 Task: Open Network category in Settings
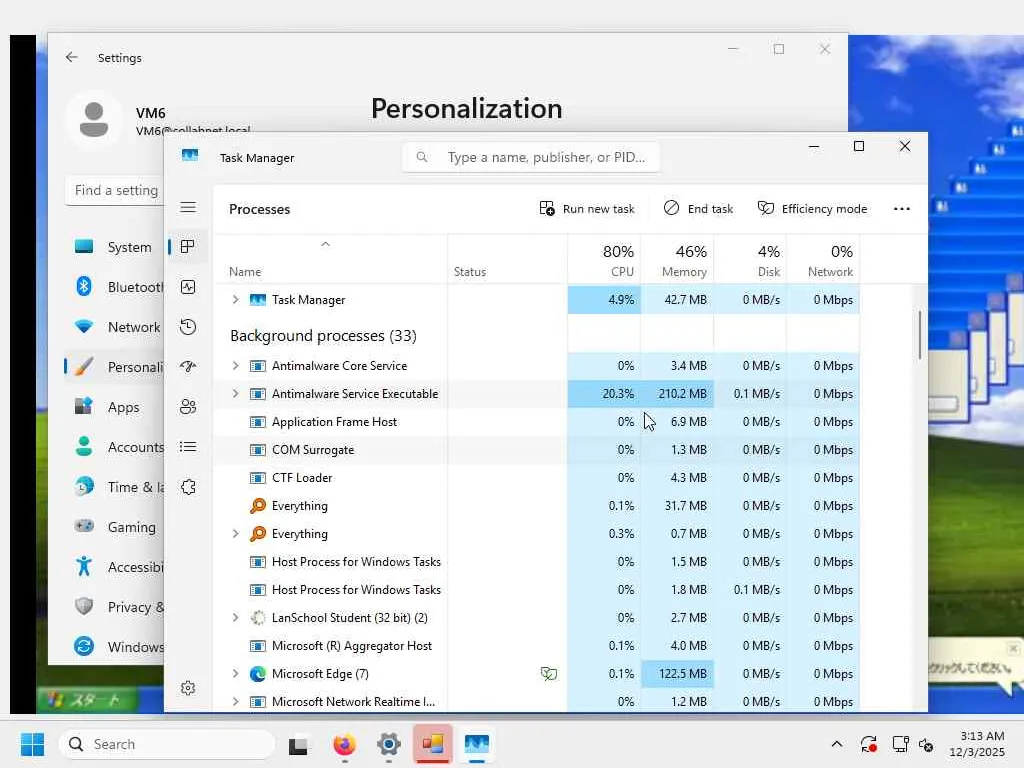[114, 327]
